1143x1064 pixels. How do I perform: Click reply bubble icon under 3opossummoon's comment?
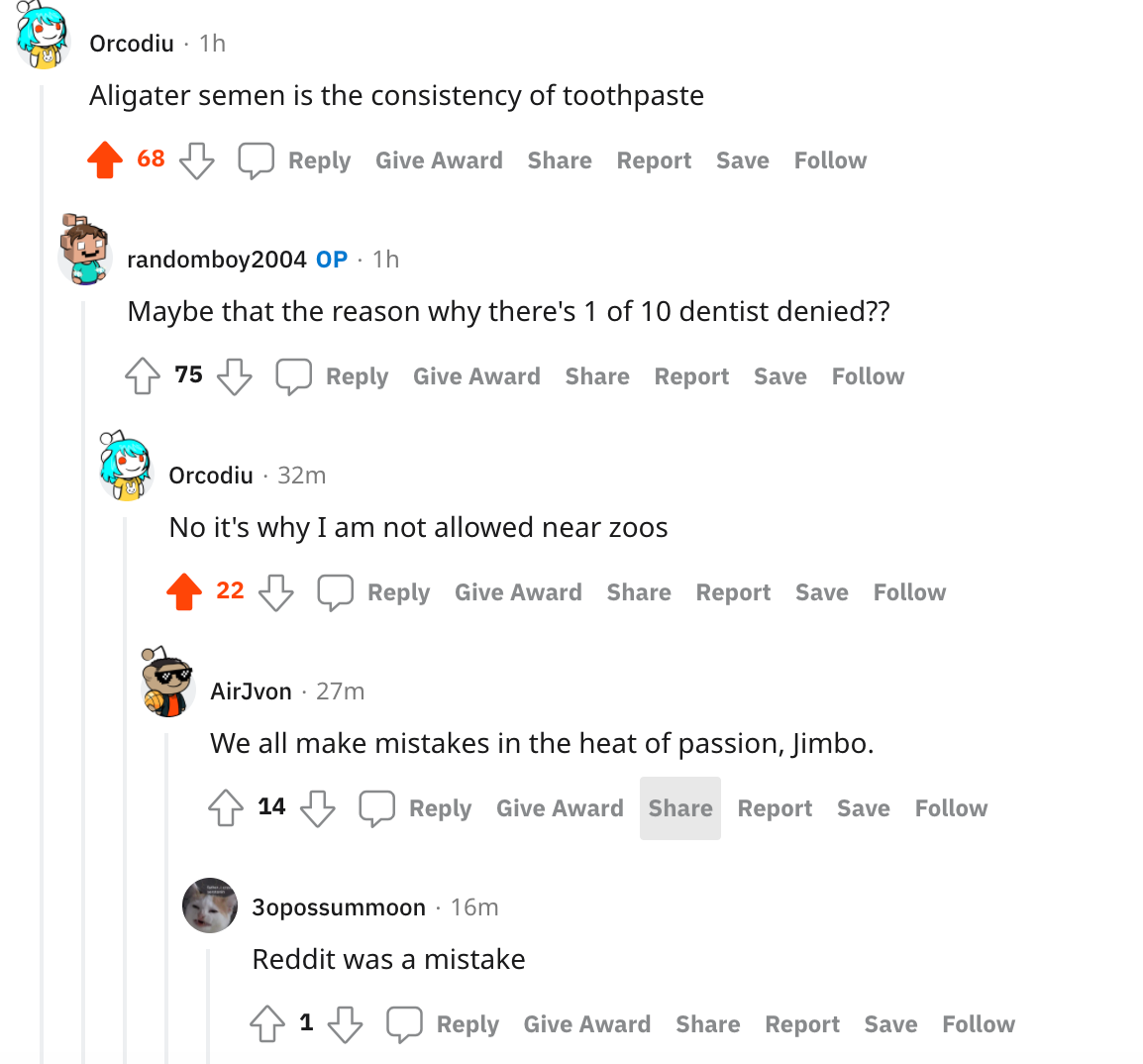tap(404, 1023)
